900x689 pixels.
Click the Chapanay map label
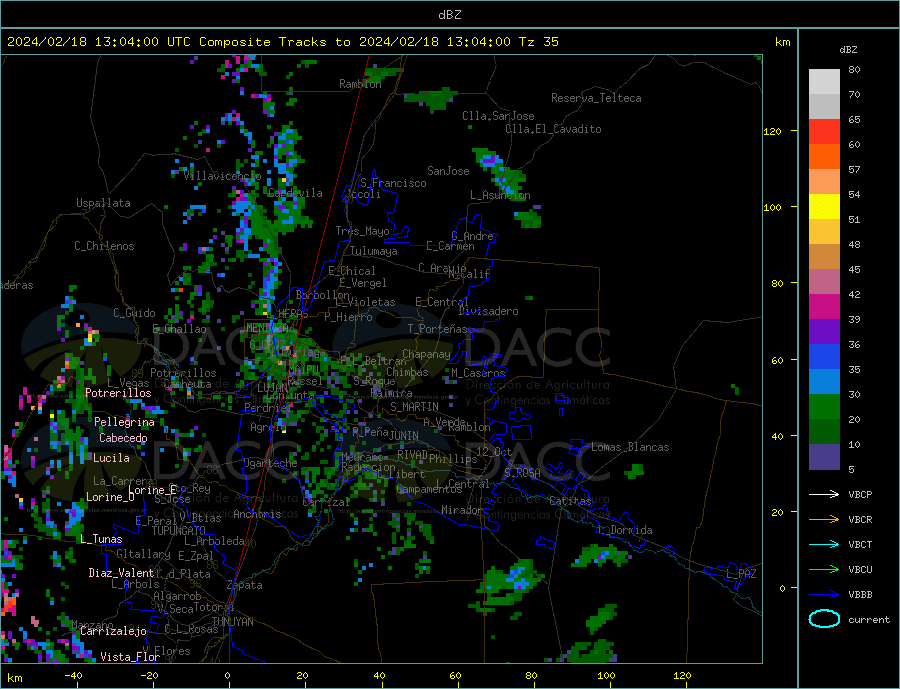426,354
